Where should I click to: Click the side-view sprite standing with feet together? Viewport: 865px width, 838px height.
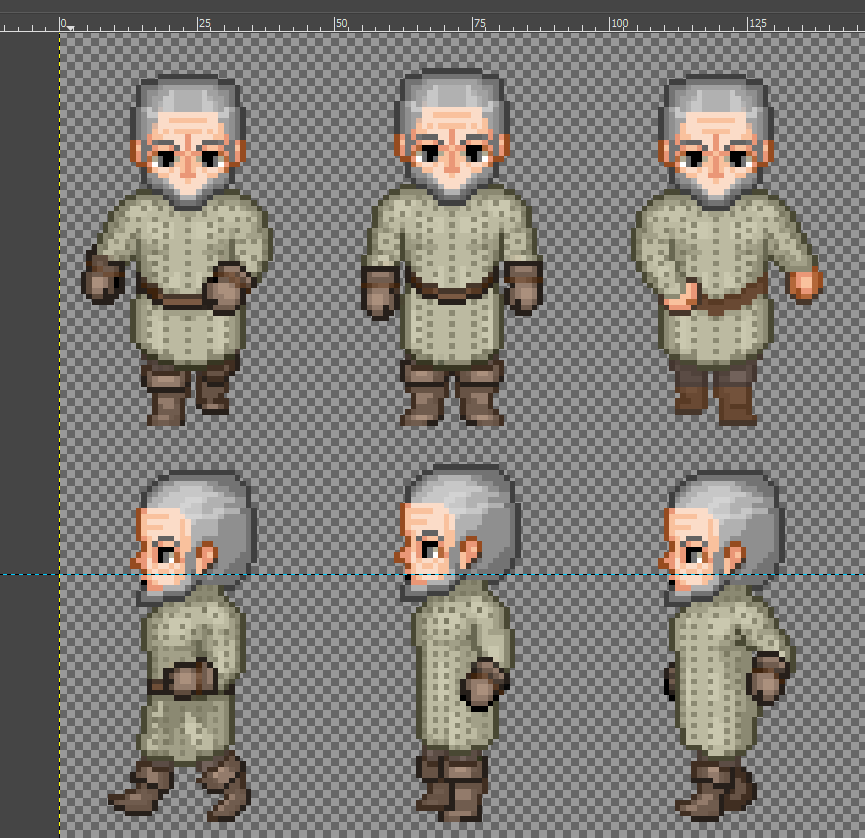[x=457, y=643]
